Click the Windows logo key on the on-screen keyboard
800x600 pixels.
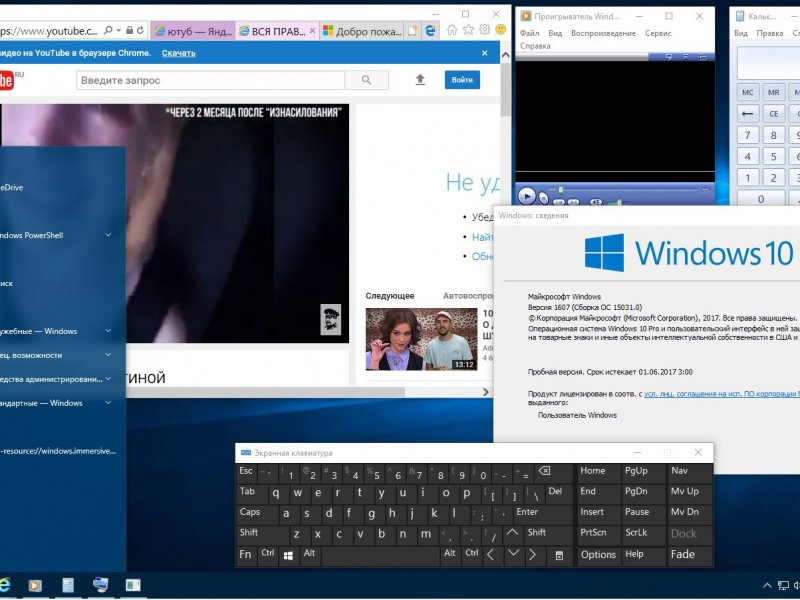288,555
